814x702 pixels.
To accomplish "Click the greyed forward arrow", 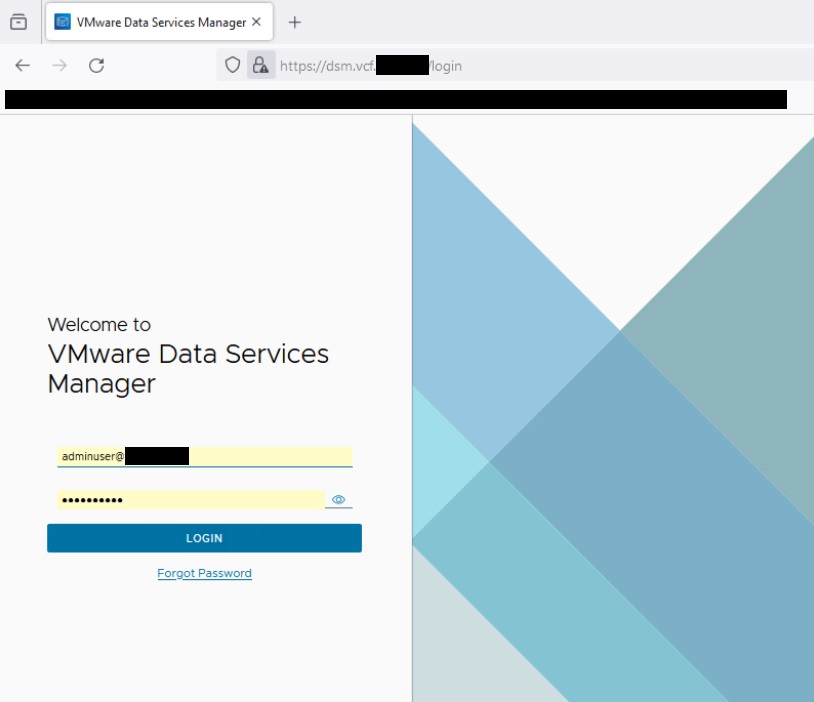I will click(60, 65).
